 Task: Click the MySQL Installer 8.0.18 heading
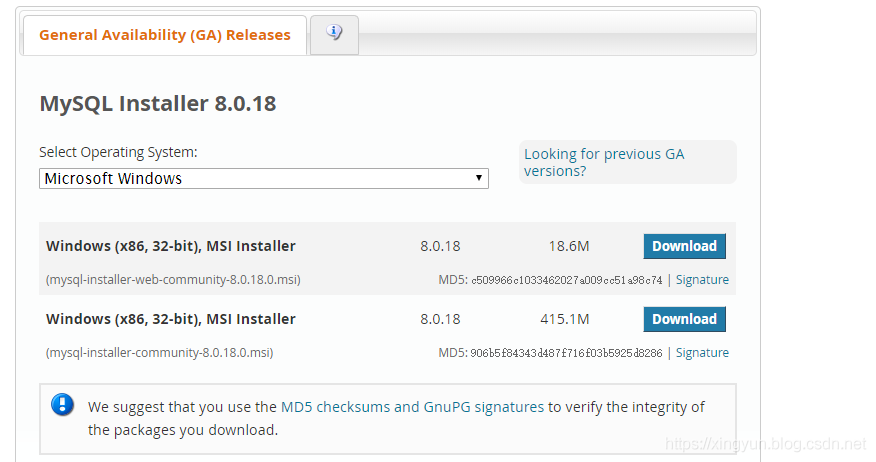(x=157, y=103)
